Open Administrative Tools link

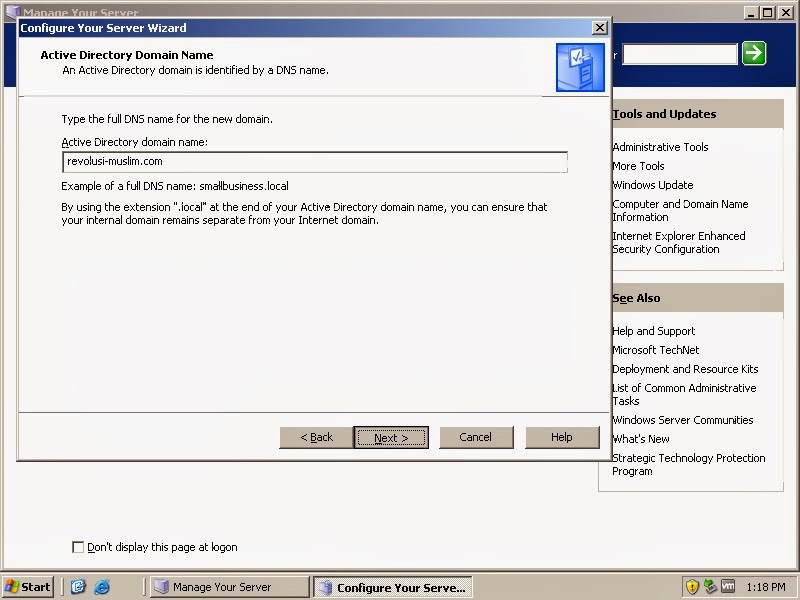click(660, 147)
